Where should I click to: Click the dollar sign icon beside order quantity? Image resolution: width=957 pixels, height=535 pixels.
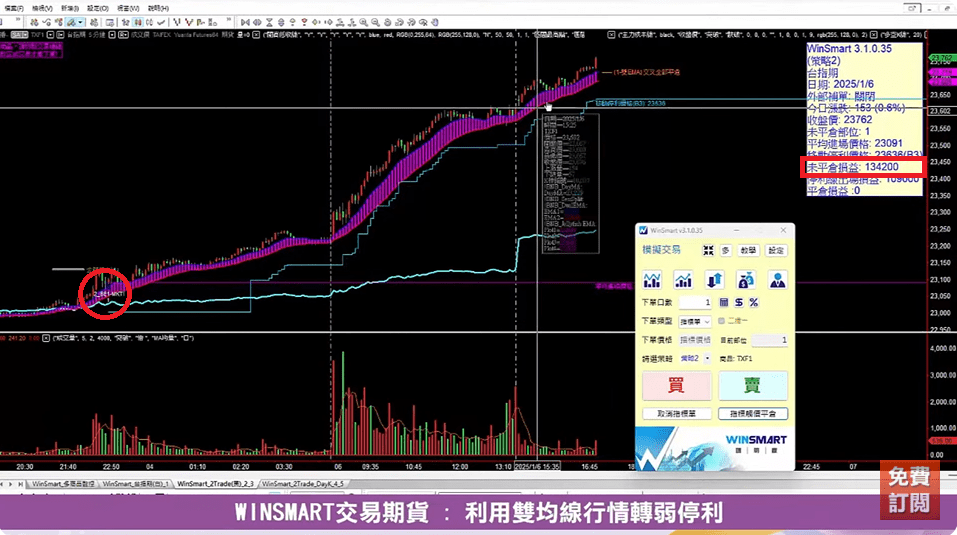pos(739,303)
